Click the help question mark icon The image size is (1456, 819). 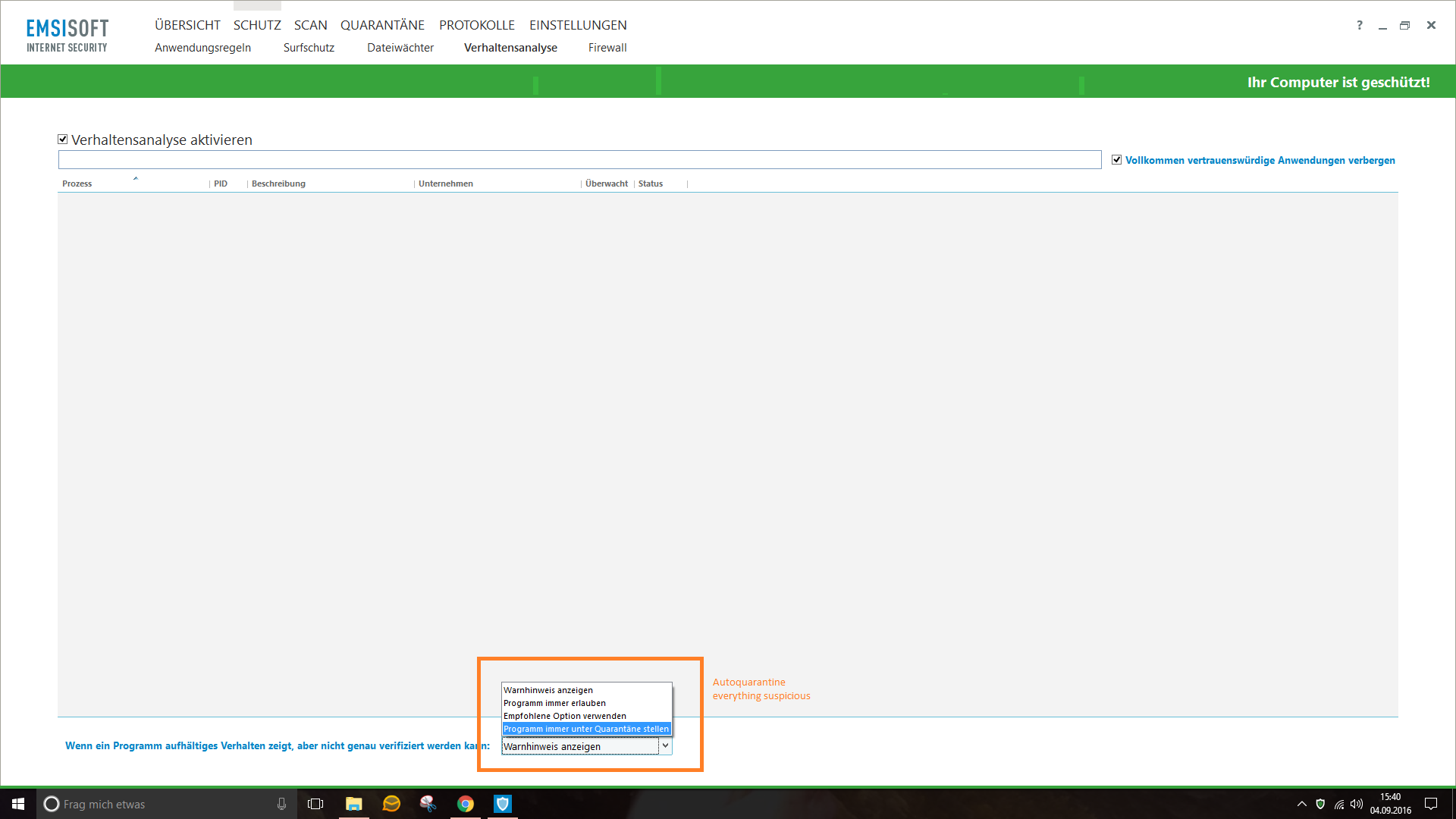[x=1359, y=25]
